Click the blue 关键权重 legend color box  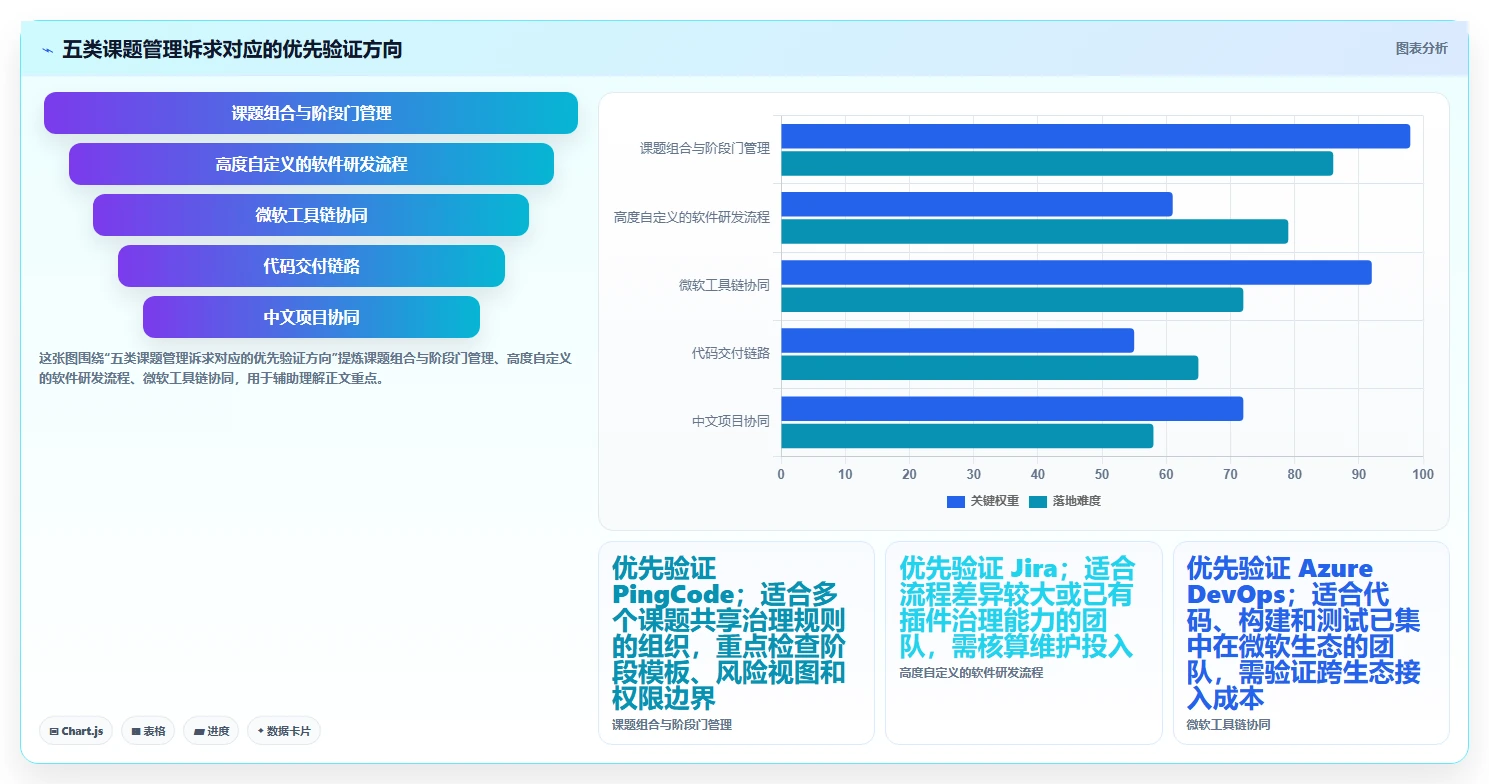tap(955, 501)
